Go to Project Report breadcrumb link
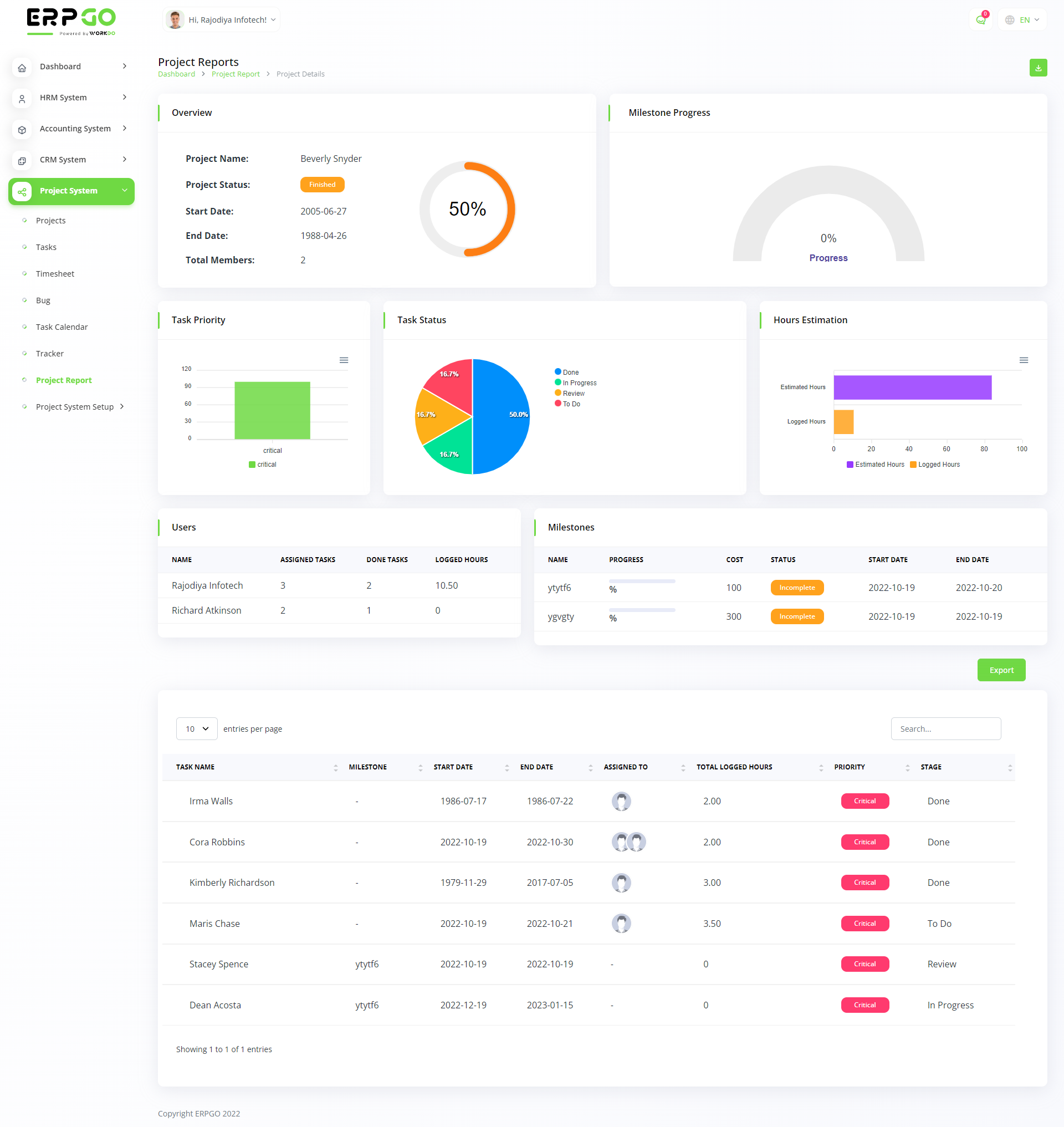1064x1127 pixels. [x=236, y=74]
